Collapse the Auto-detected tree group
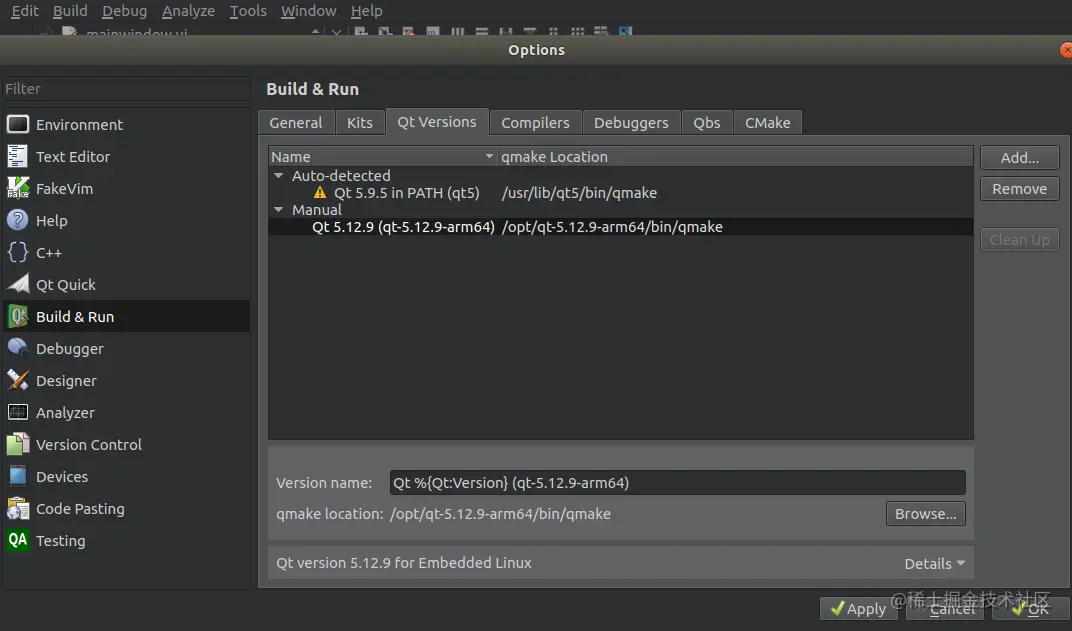The width and height of the screenshot is (1072, 631). pyautogui.click(x=278, y=176)
